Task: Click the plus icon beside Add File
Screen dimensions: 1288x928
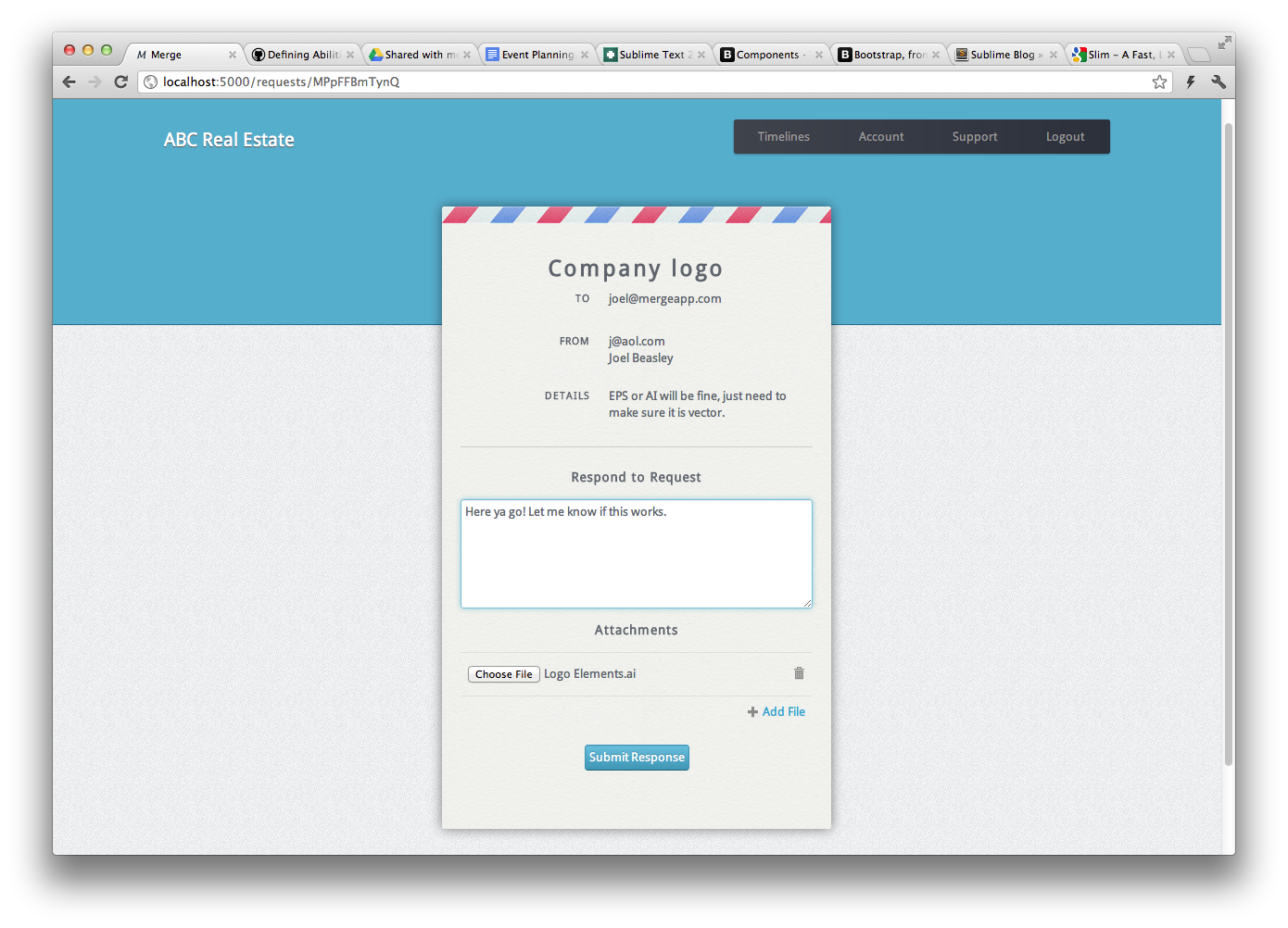Action: (x=752, y=712)
